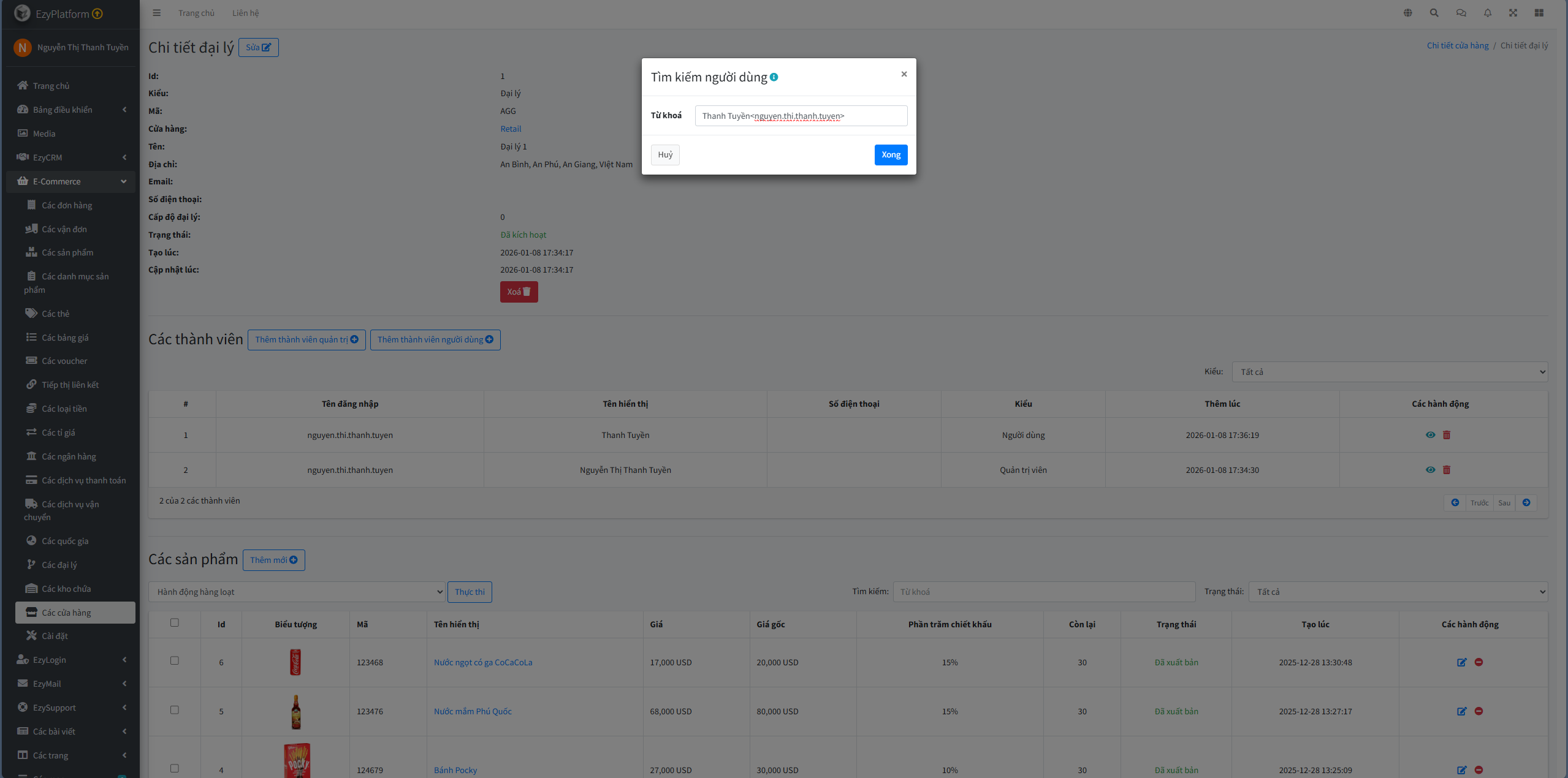View the Người dùng member details
Viewport: 1568px width, 778px height.
(x=1430, y=435)
